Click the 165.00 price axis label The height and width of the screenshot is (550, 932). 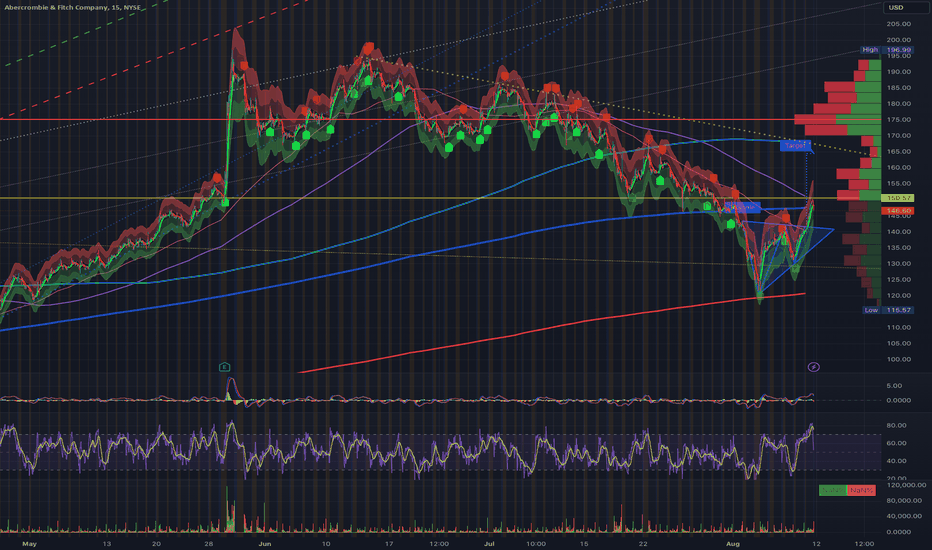898,152
